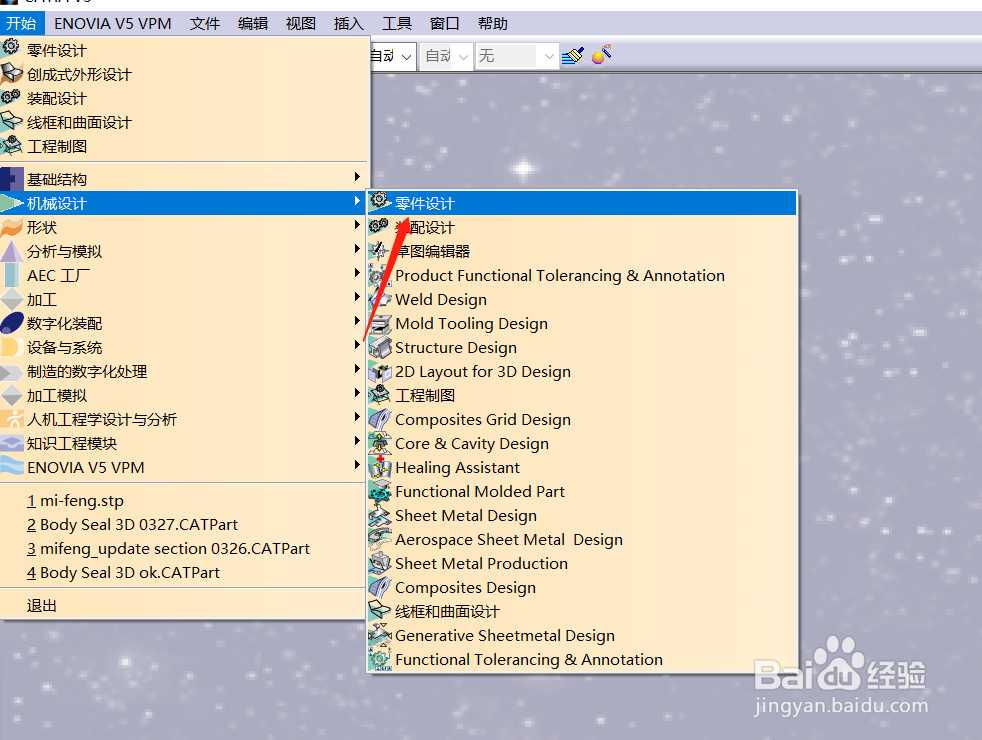Open the 开始 menu in the menu bar
Screen dimensions: 982x740
coord(21,23)
